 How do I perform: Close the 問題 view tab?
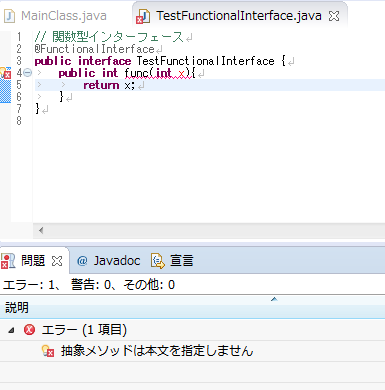coord(57,261)
